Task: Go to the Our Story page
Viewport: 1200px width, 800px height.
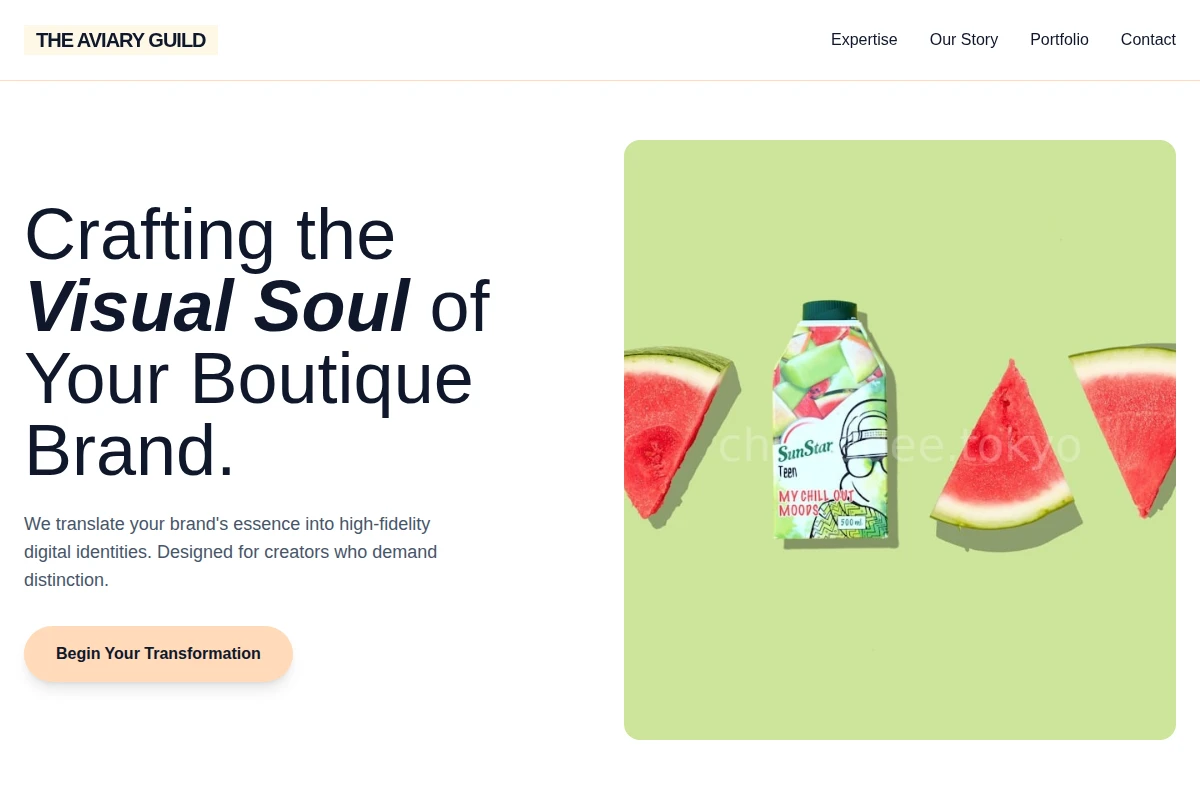Action: [964, 40]
